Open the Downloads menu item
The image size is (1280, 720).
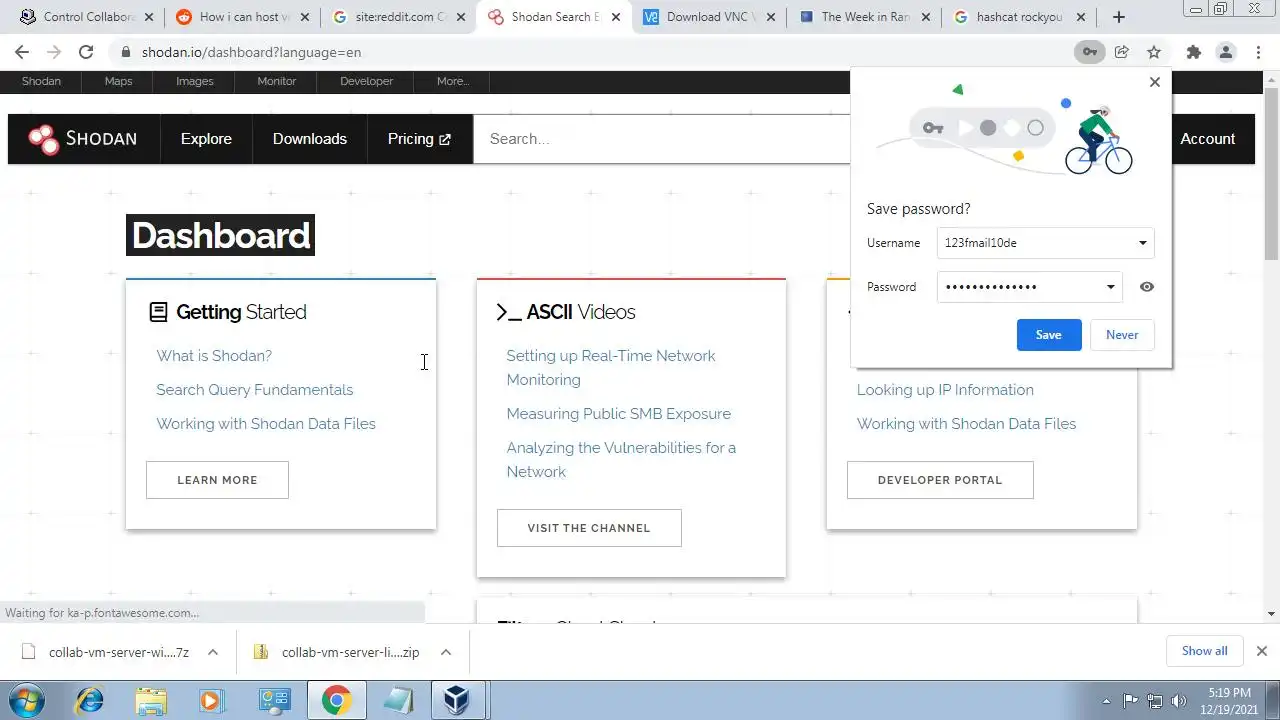[310, 139]
